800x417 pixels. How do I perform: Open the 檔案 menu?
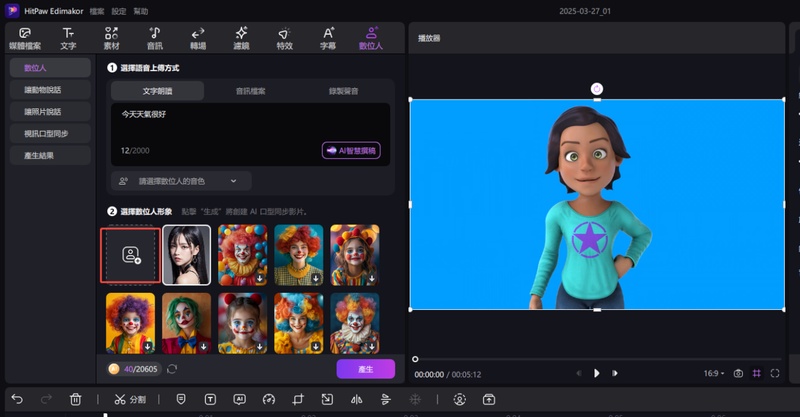(x=97, y=11)
